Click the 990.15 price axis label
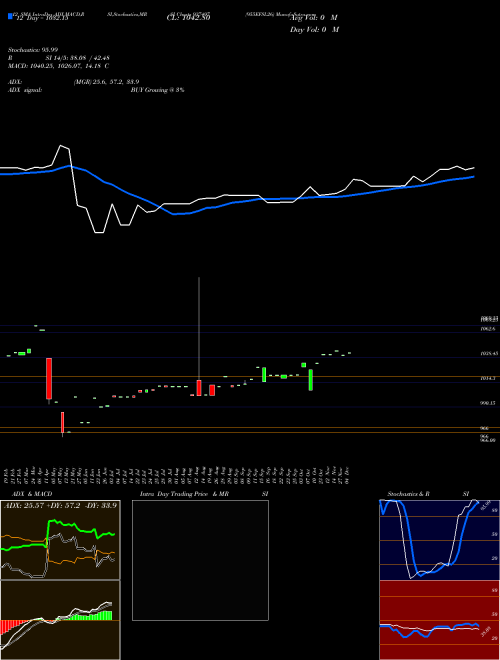The image size is (500, 660). click(487, 403)
